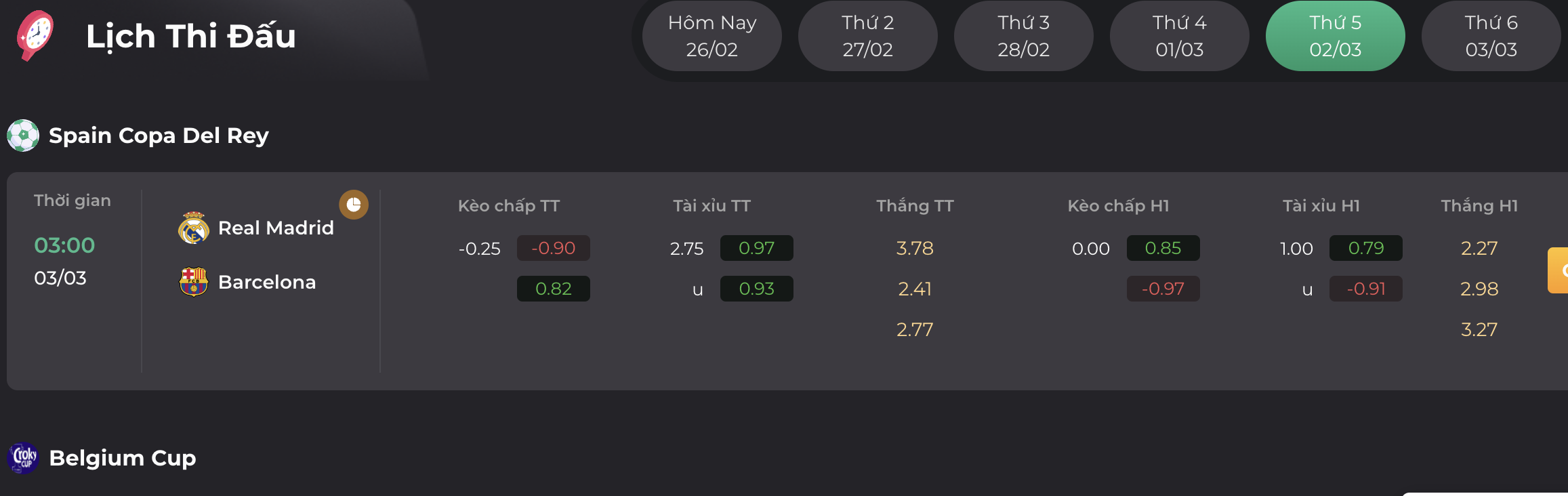Viewport: 1568px width, 496px height.
Task: Click the orange button at right edge
Action: point(1558,270)
